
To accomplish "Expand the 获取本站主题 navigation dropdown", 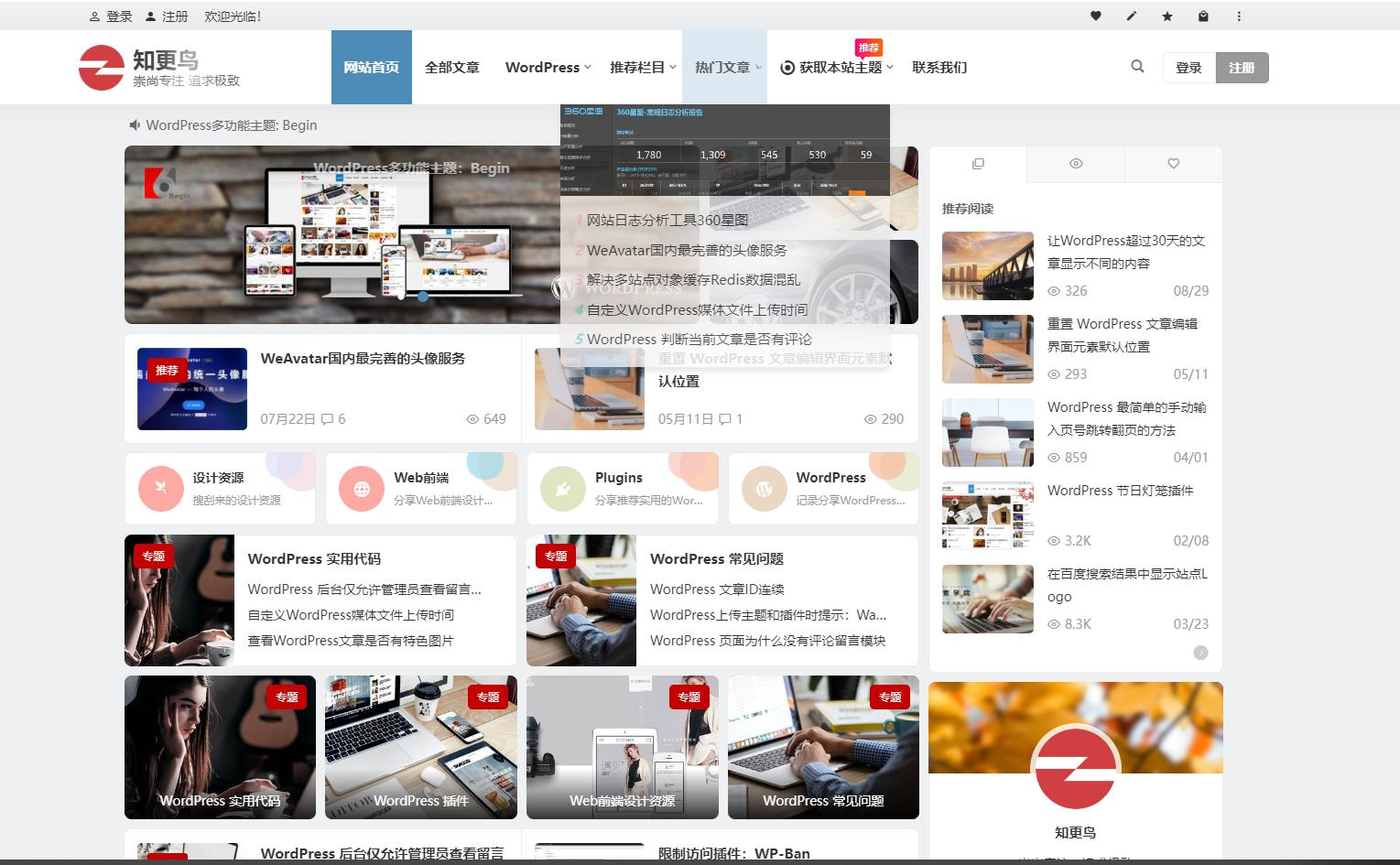I will (x=836, y=67).
